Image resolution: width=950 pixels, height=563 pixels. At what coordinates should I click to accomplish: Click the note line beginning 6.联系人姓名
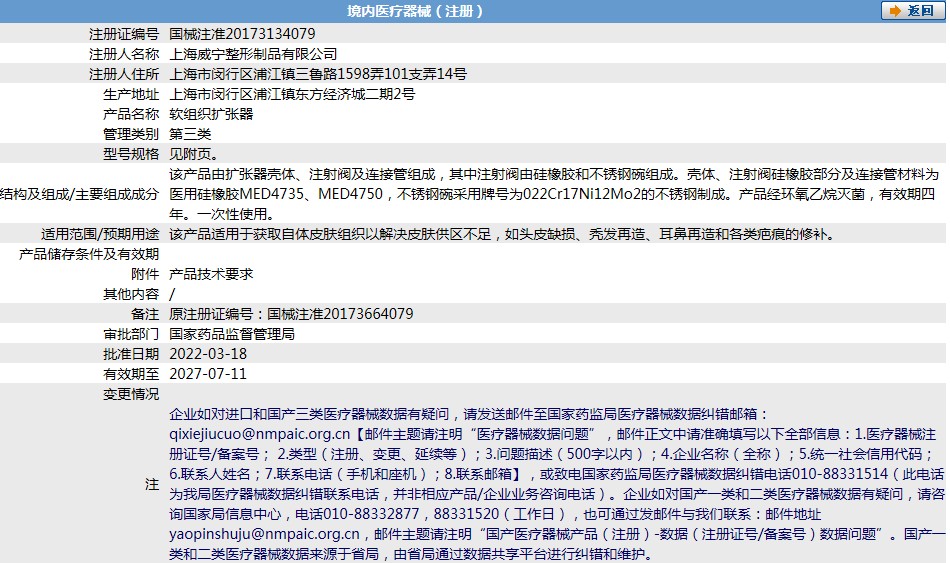tap(556, 474)
